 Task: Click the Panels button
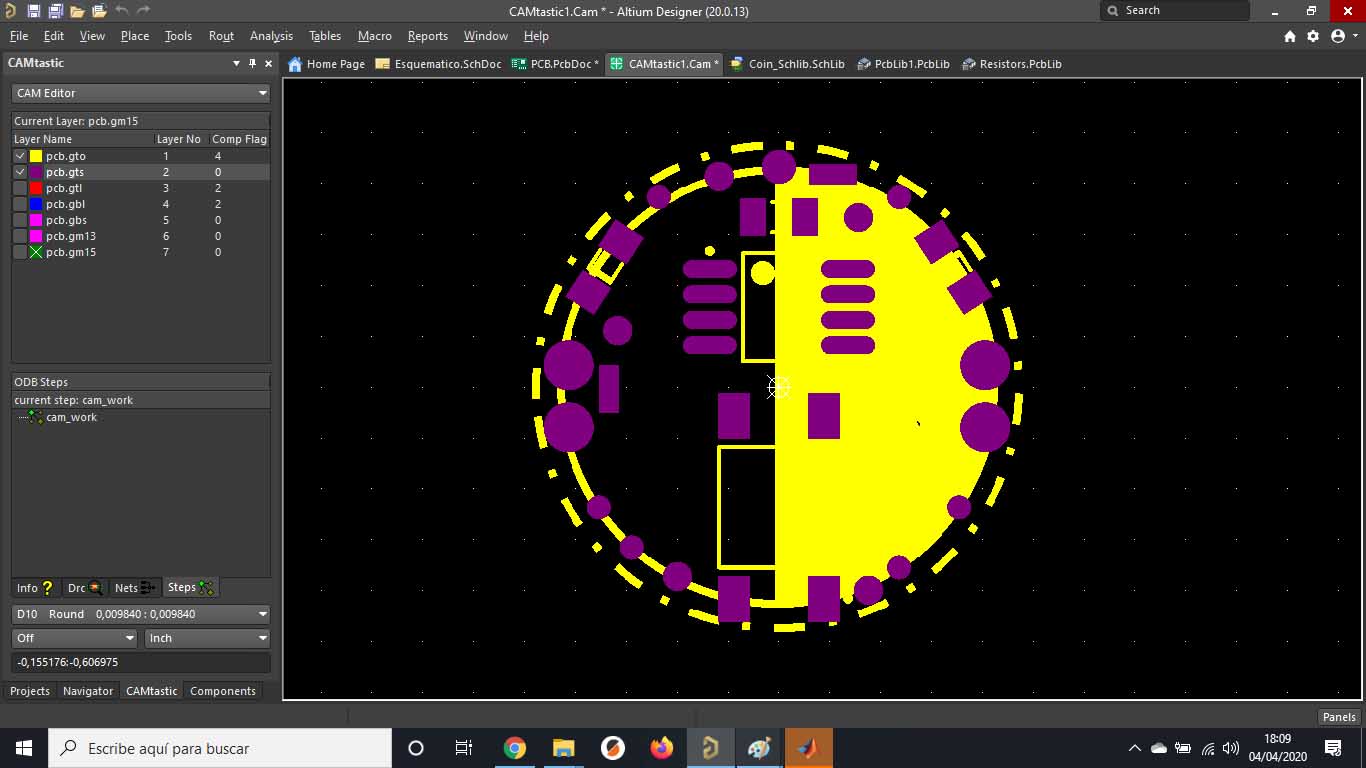click(1338, 717)
